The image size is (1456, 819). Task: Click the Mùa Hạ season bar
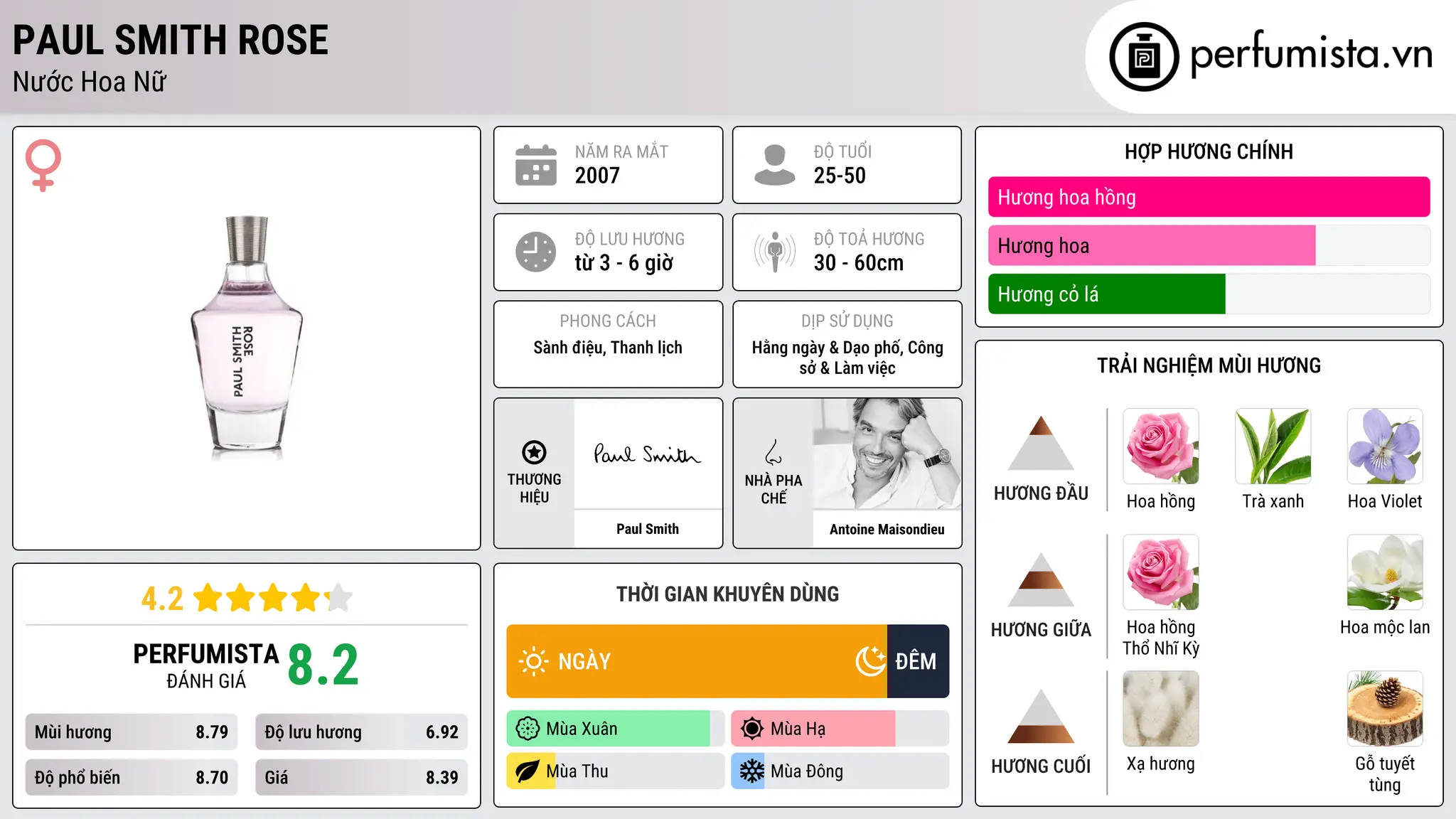tap(840, 729)
